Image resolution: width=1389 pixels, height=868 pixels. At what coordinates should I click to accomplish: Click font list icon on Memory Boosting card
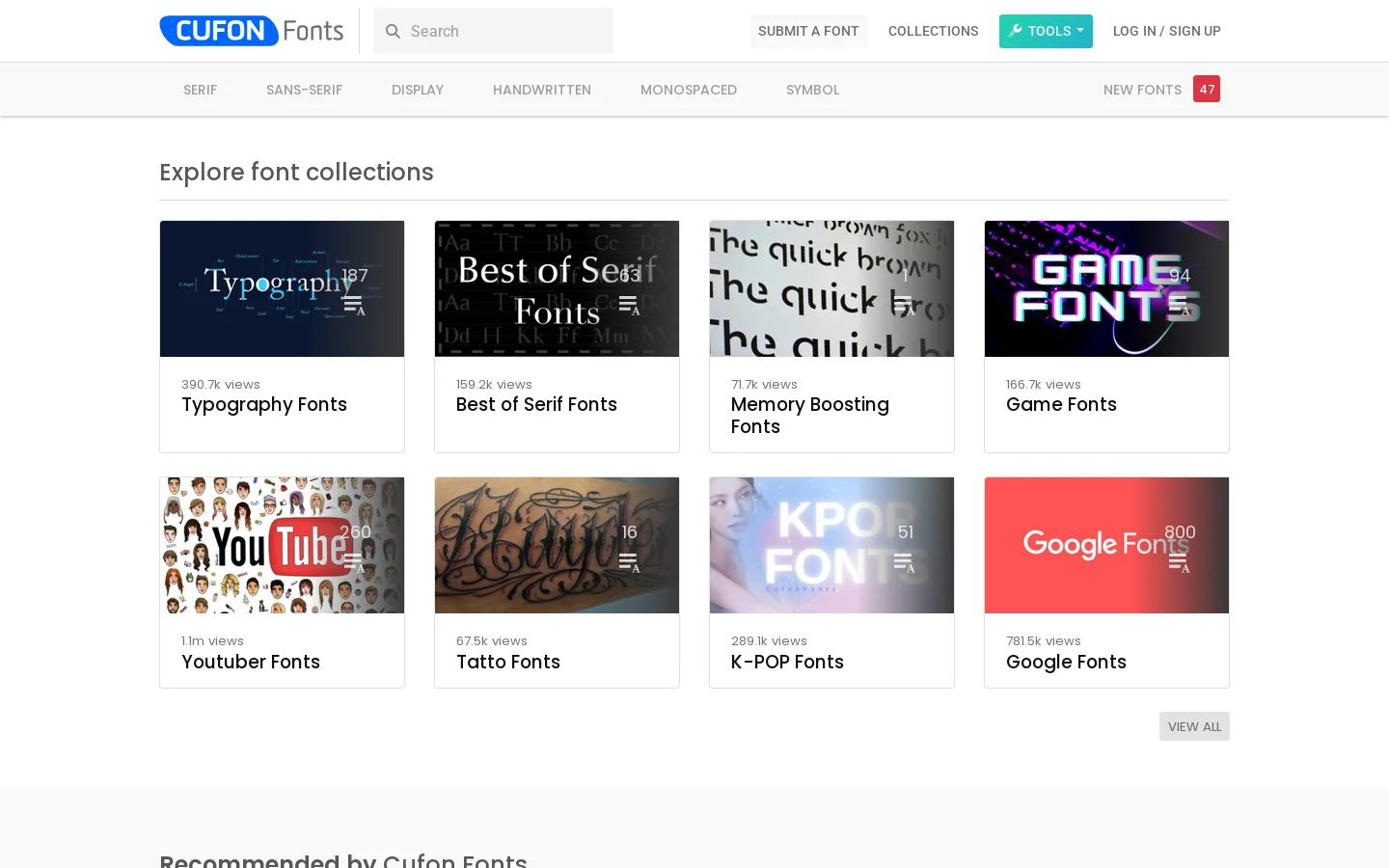click(x=904, y=306)
